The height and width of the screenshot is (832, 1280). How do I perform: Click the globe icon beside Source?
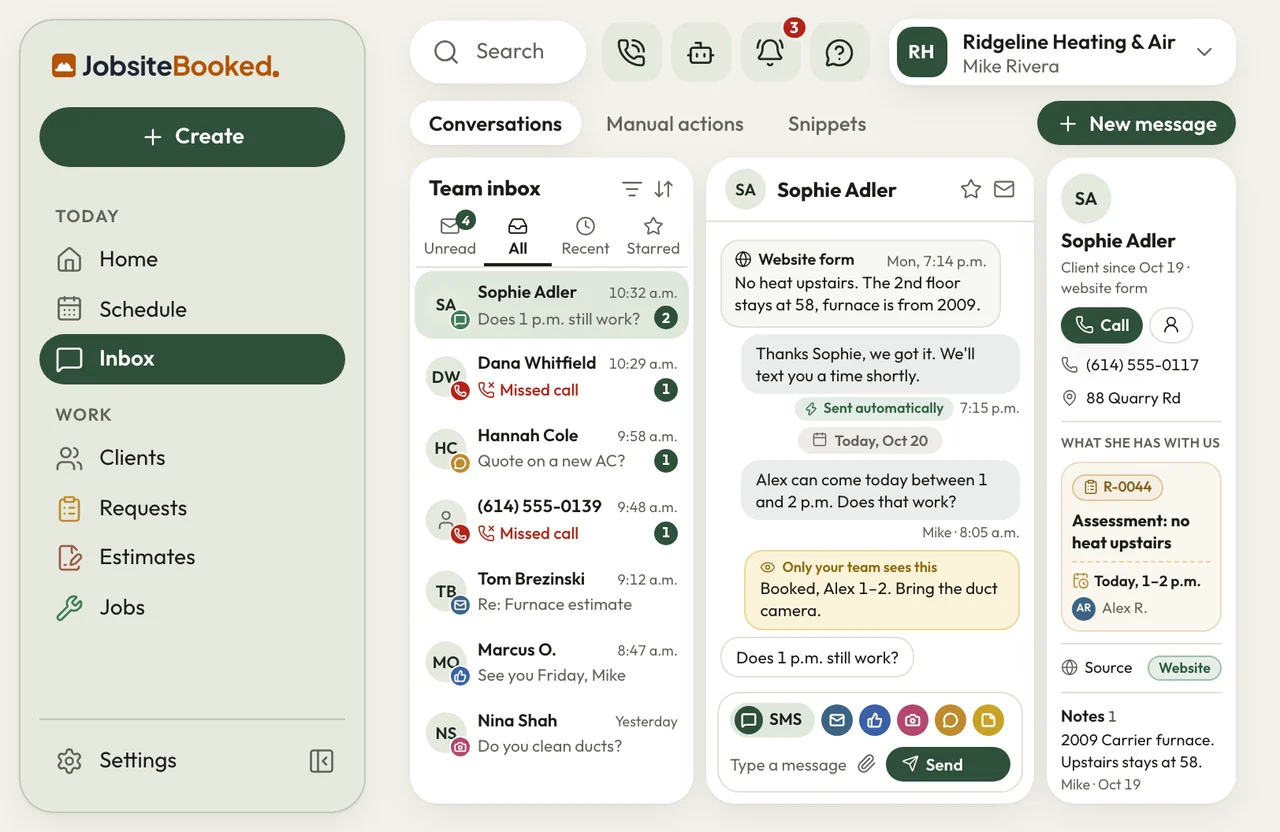click(1070, 668)
